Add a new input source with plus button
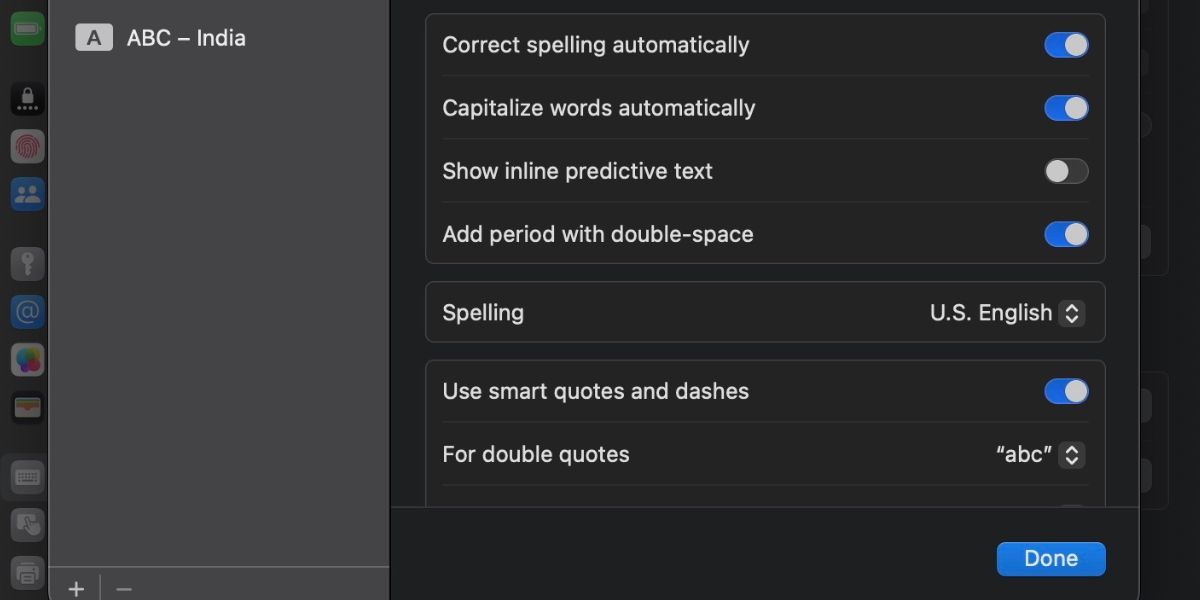The width and height of the screenshot is (1200, 600). click(x=75, y=588)
